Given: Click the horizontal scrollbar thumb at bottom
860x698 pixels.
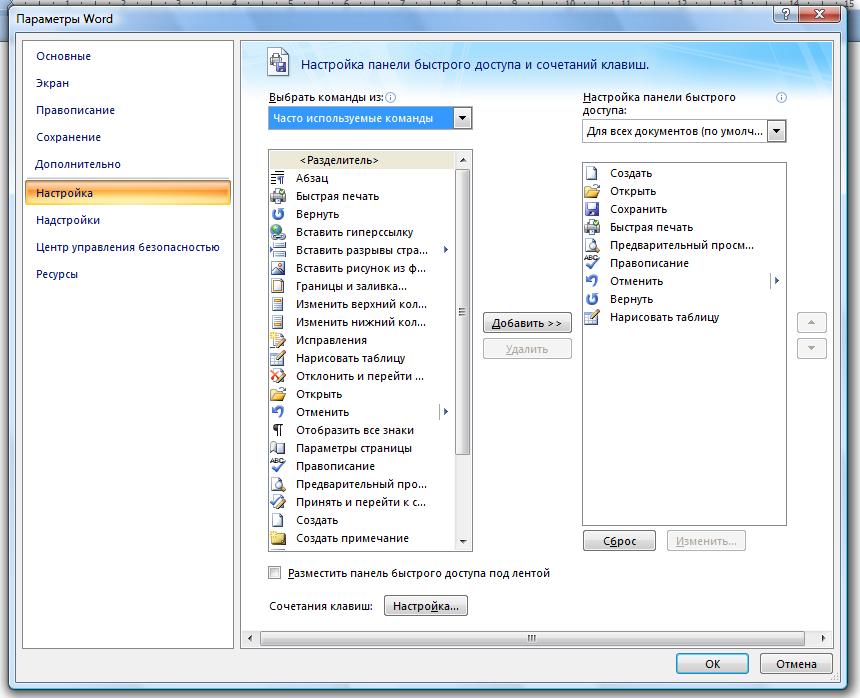Looking at the screenshot, I should (532, 638).
